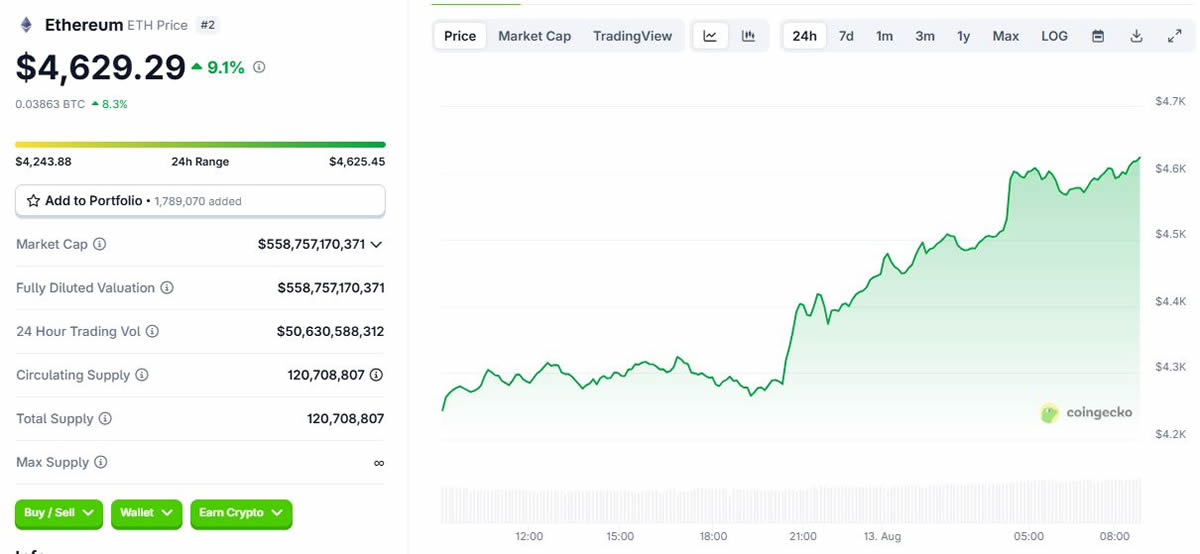1200x554 pixels.
Task: Select the 7d time range
Action: pos(846,36)
